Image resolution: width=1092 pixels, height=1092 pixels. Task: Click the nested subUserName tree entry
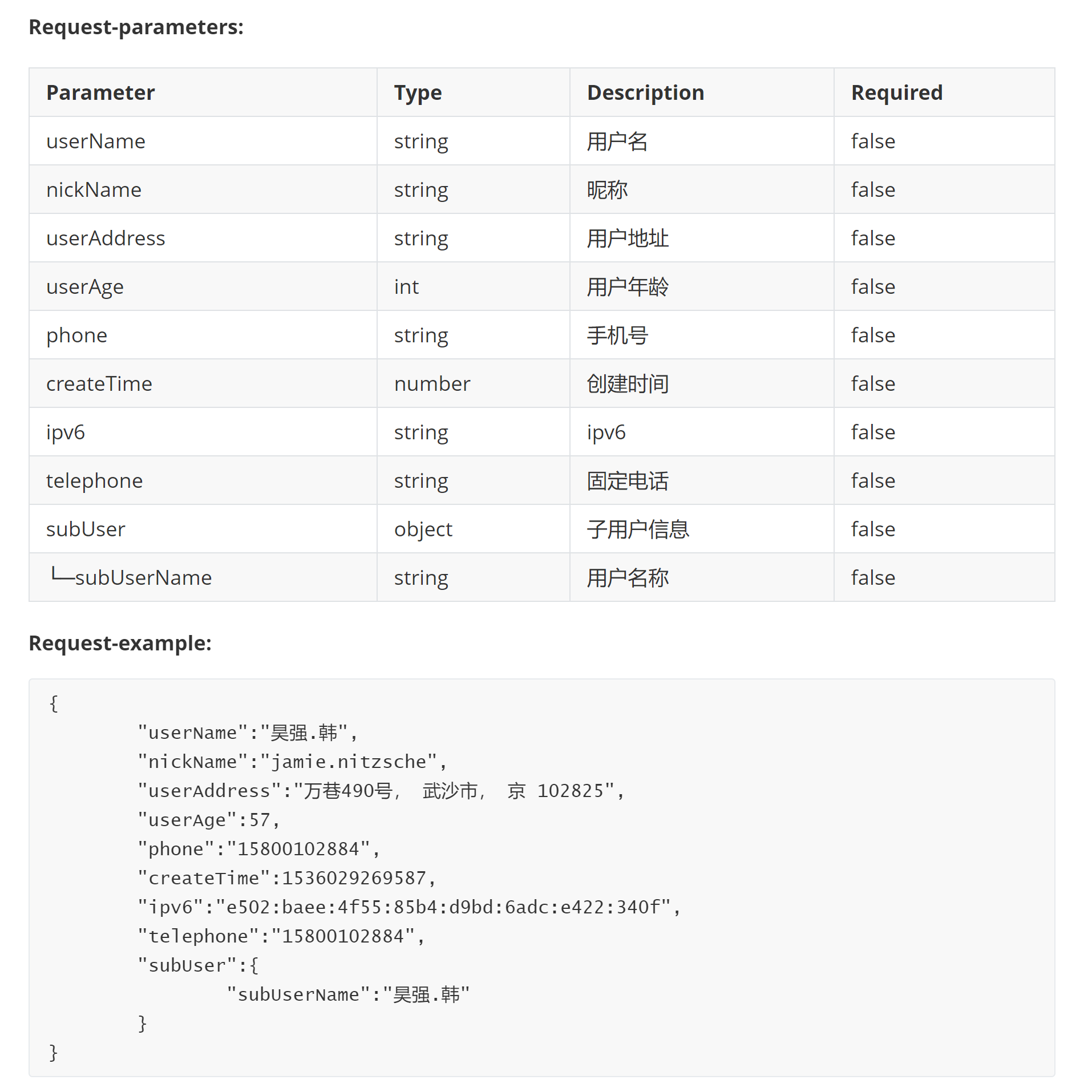click(x=131, y=577)
